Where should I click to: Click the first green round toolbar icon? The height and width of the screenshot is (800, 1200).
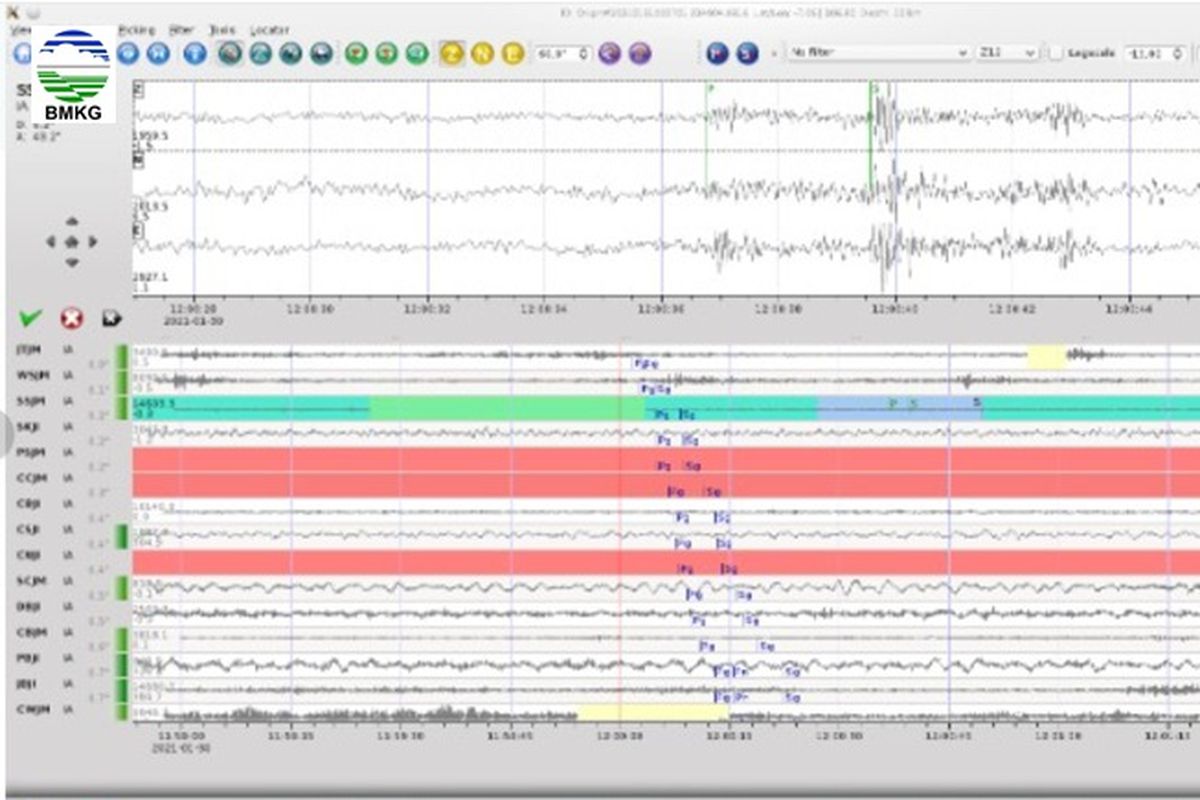pos(356,53)
